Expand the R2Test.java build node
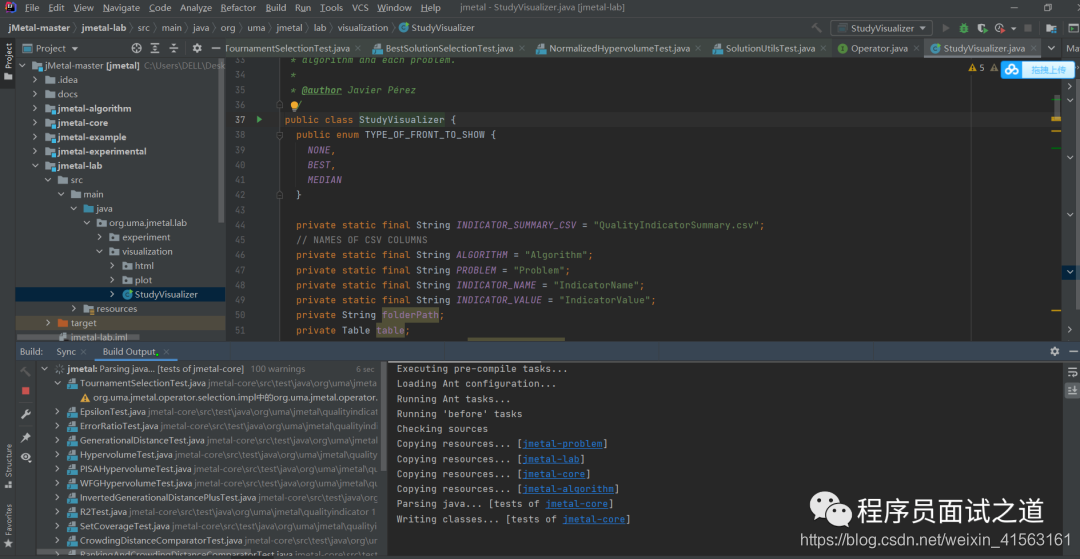Image resolution: width=1080 pixels, height=559 pixels. pyautogui.click(x=59, y=511)
